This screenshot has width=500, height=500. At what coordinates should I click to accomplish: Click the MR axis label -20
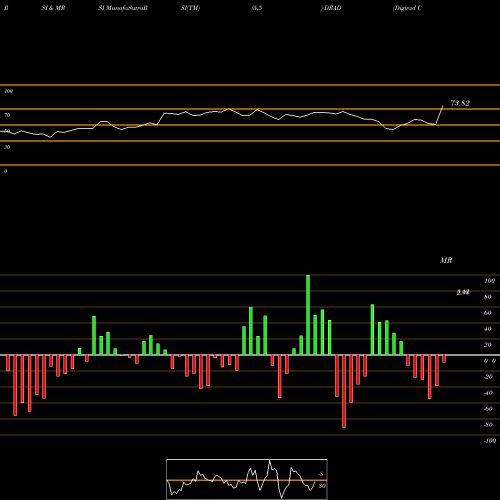click(x=488, y=377)
